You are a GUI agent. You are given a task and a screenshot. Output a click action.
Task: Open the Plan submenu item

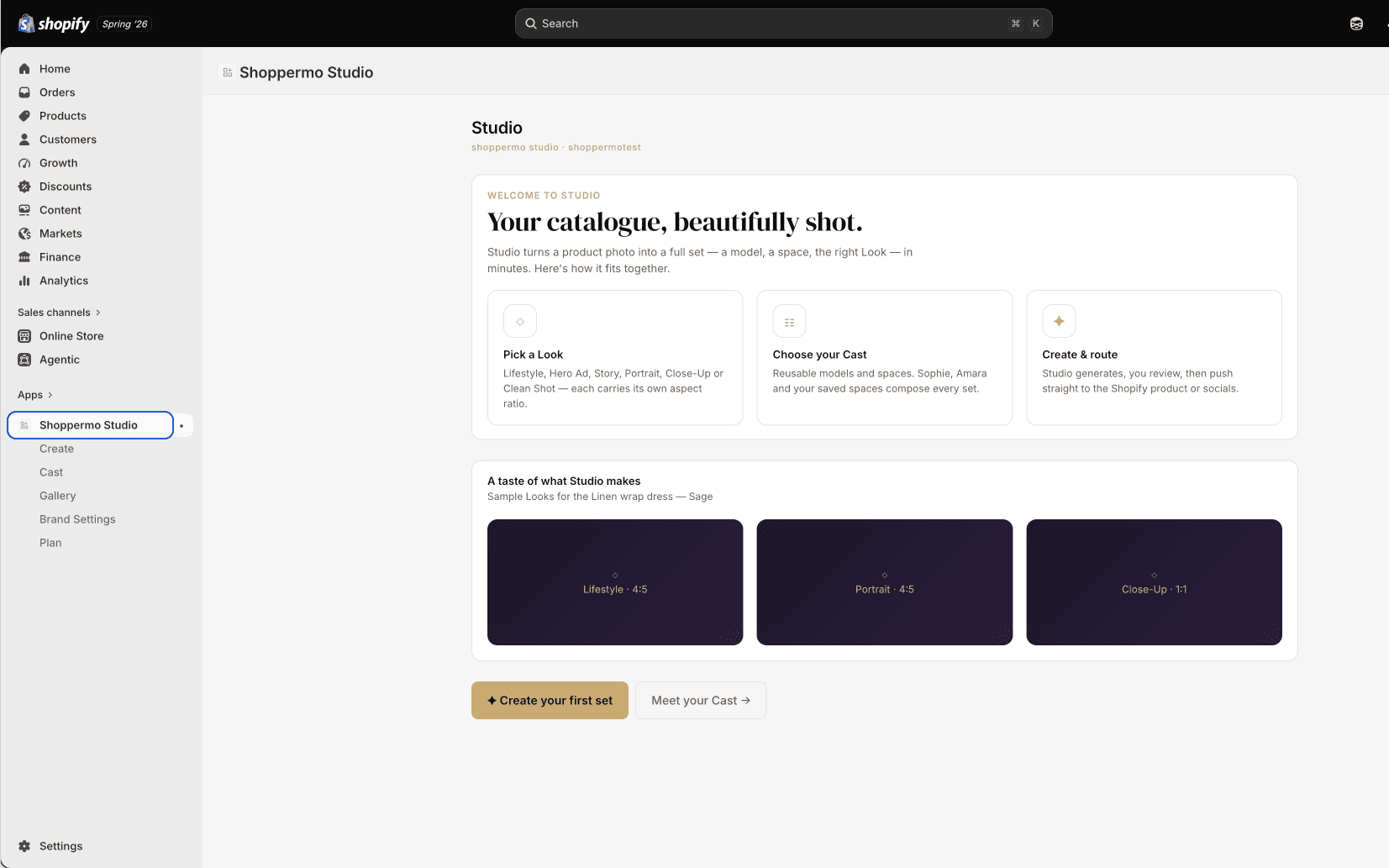[x=50, y=543]
